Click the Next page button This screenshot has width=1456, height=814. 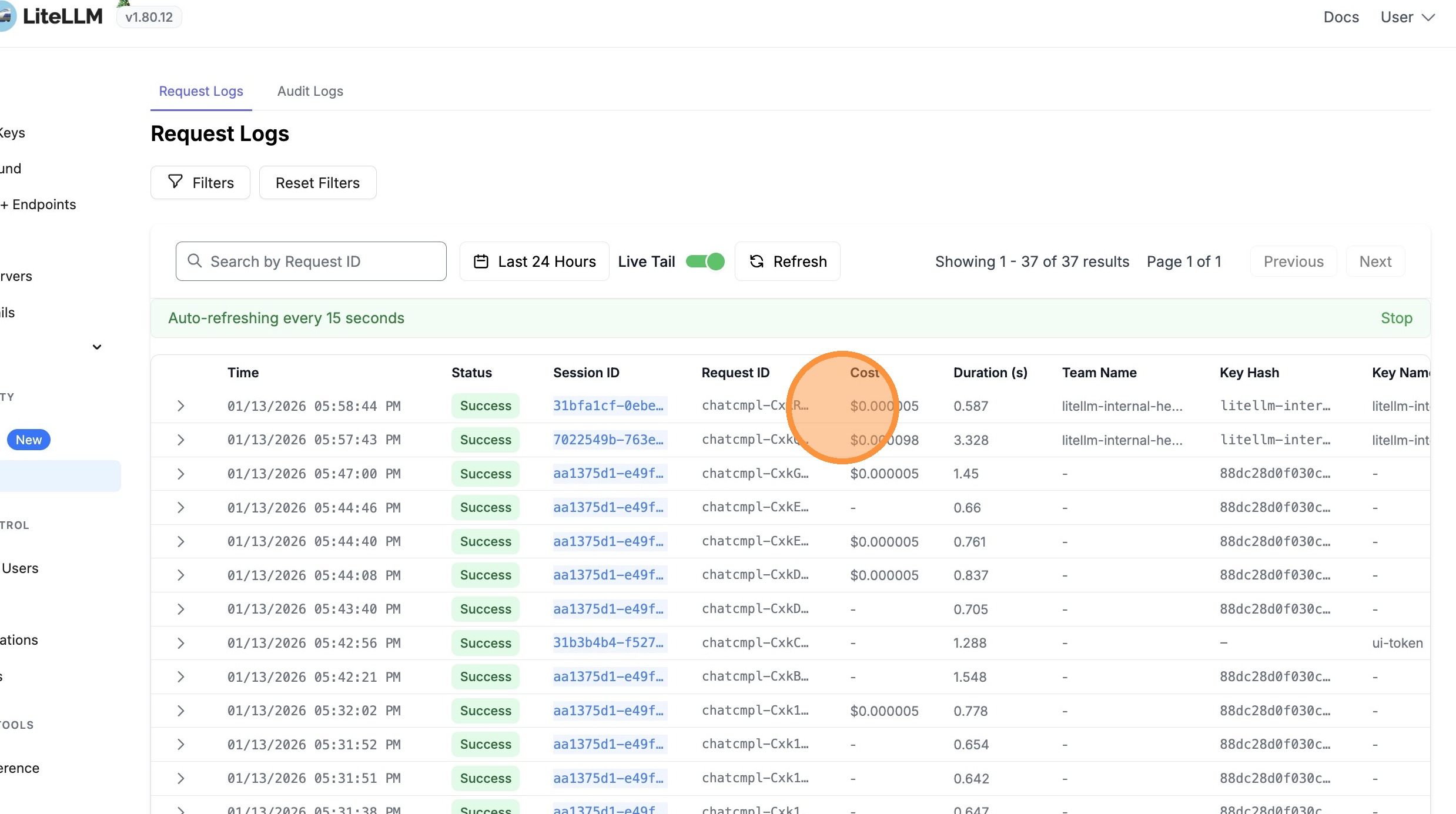[1375, 262]
